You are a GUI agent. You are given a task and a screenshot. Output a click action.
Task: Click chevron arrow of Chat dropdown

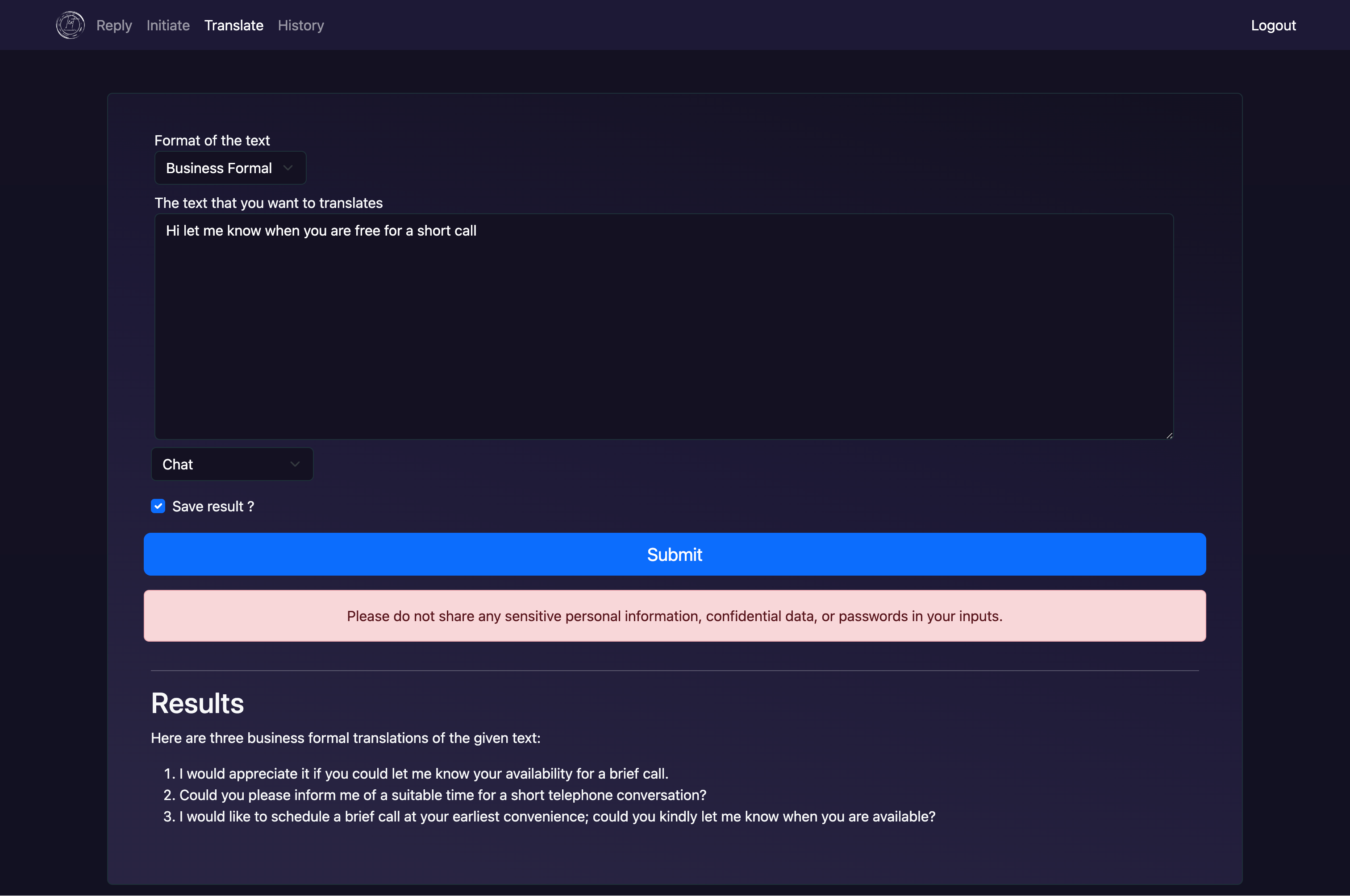pos(295,464)
